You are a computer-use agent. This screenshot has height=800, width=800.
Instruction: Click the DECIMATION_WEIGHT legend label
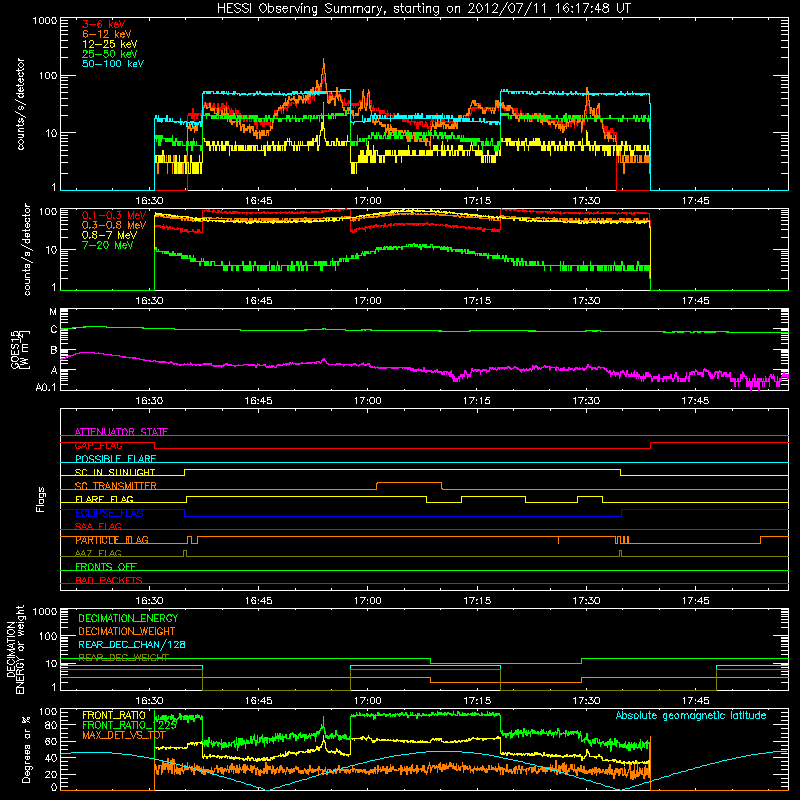point(127,631)
